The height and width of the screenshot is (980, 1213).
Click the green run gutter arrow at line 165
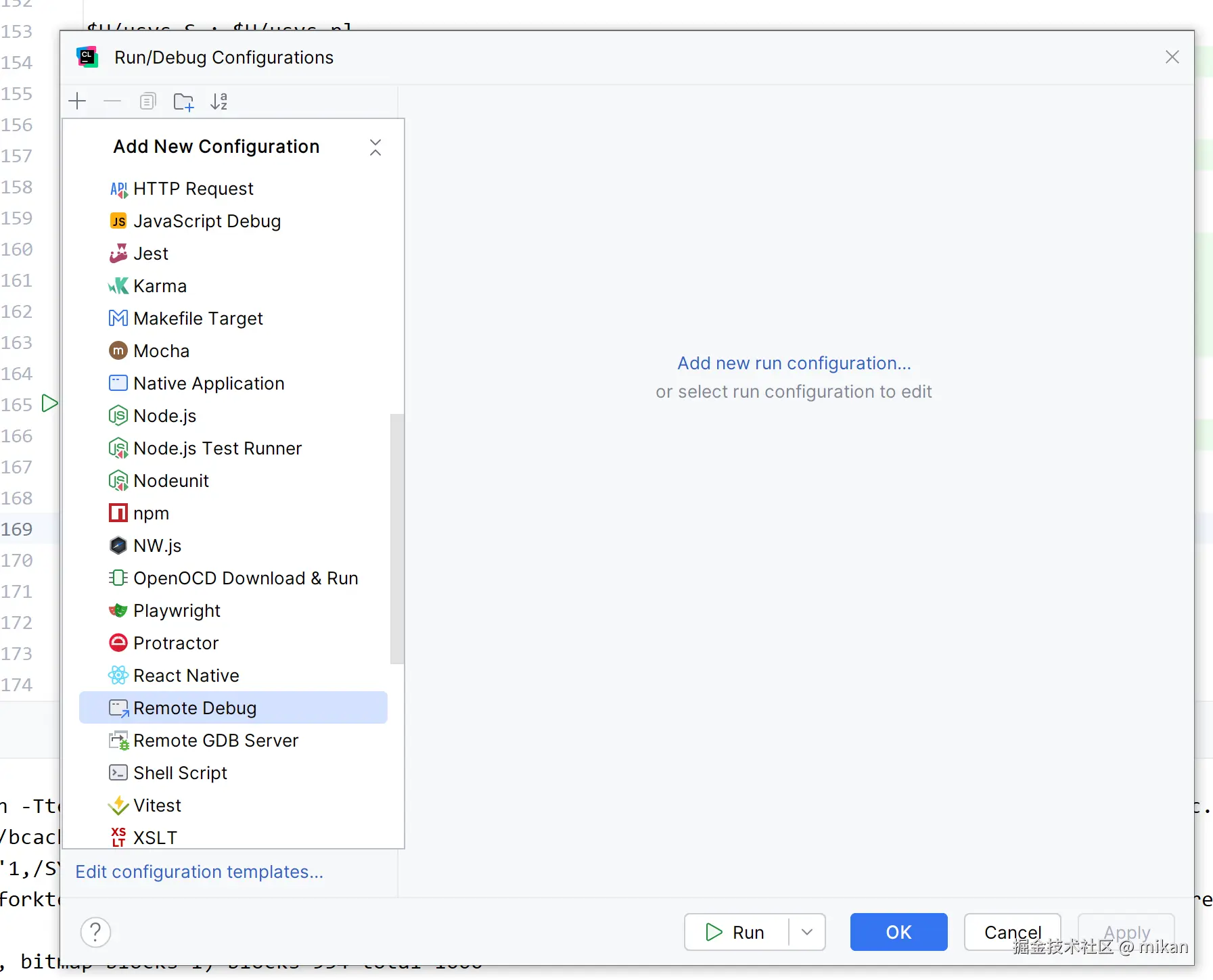point(49,404)
